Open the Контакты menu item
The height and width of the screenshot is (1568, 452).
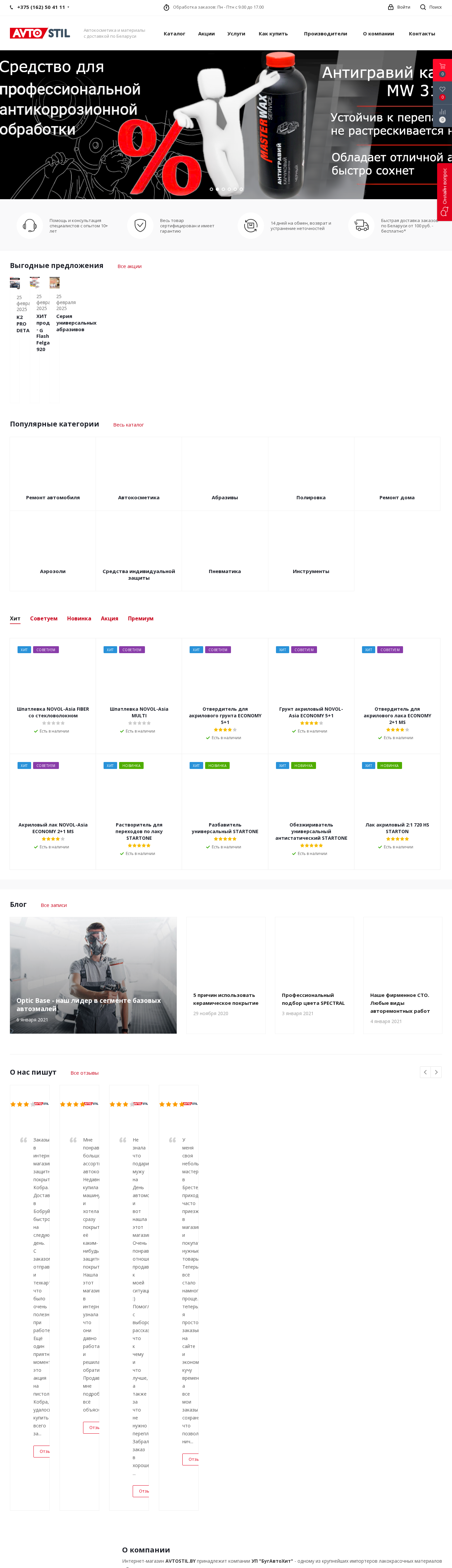coord(422,33)
